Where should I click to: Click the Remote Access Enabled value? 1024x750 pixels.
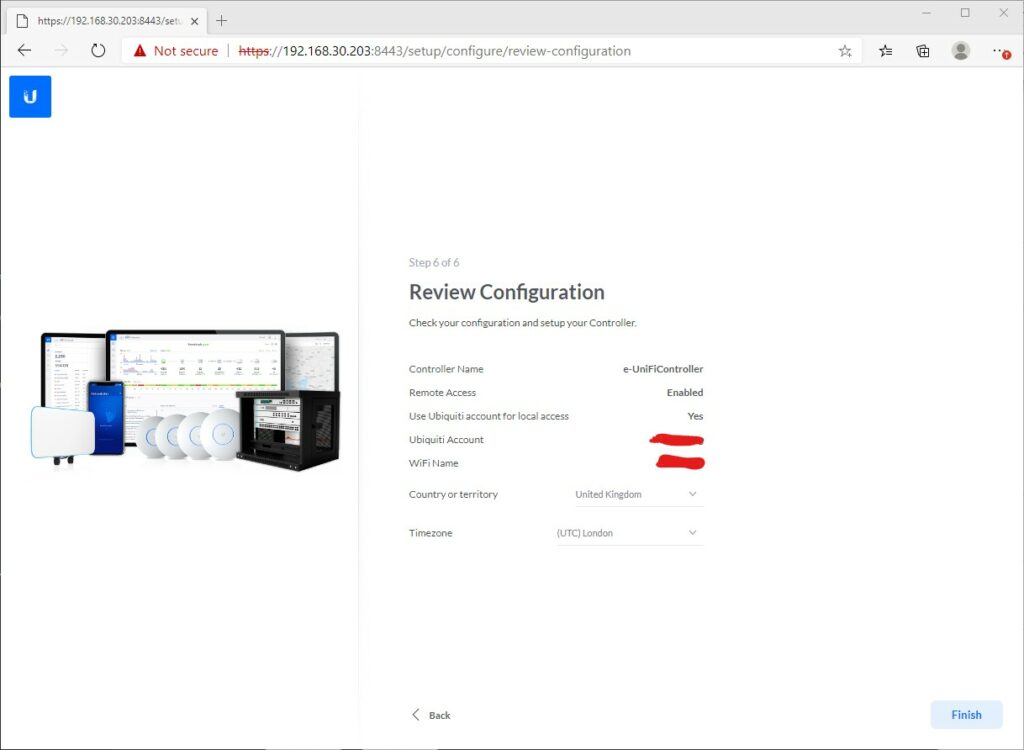pos(684,393)
